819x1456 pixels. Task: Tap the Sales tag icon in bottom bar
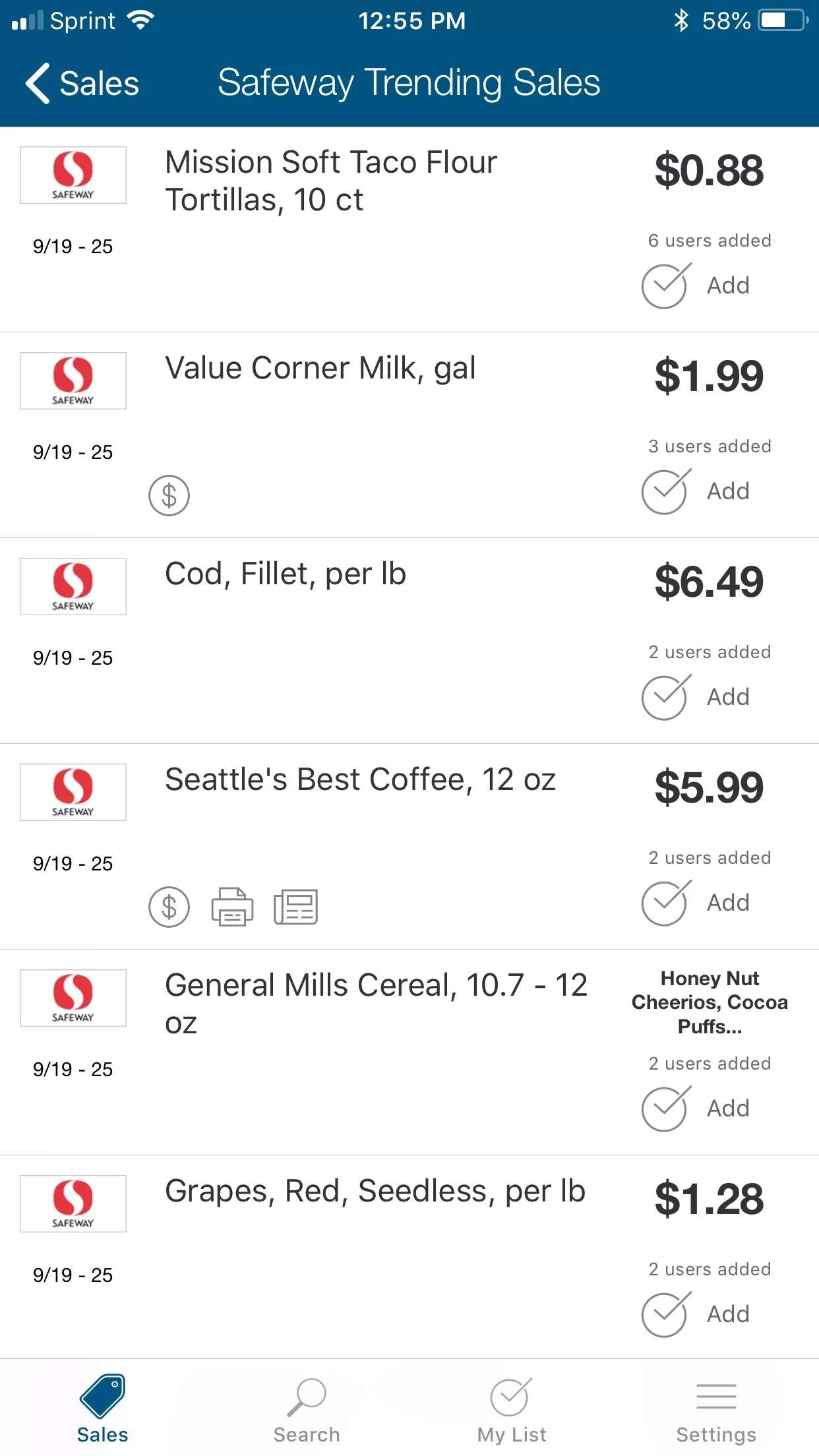click(x=103, y=1396)
